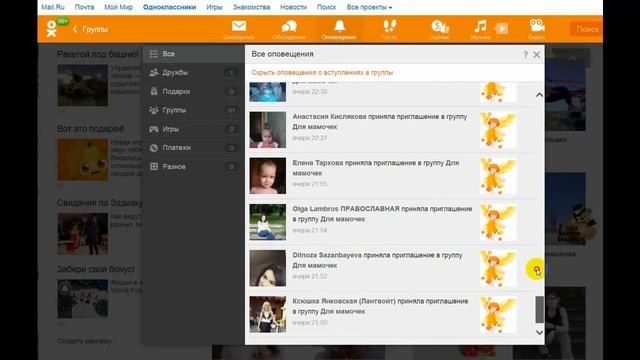The width and height of the screenshot is (640, 360).
Task: Click the orange Поиск button
Action: pos(586,29)
